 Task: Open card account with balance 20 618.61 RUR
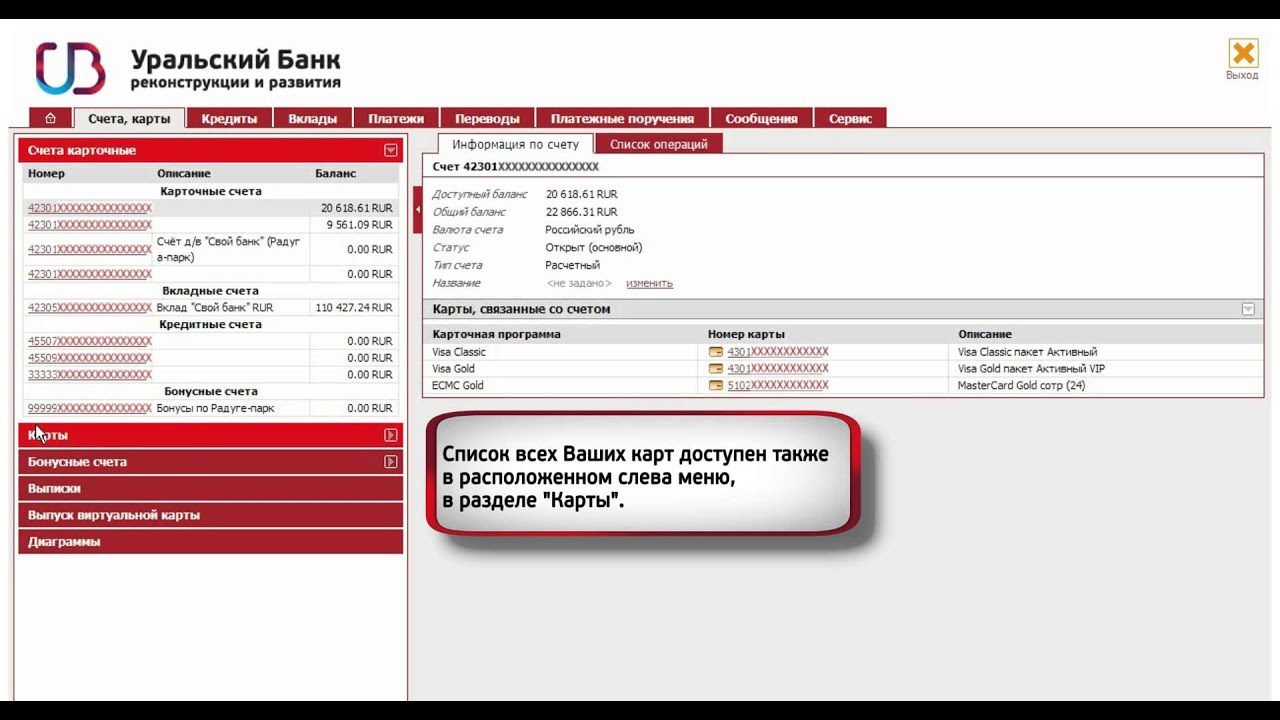click(x=89, y=208)
